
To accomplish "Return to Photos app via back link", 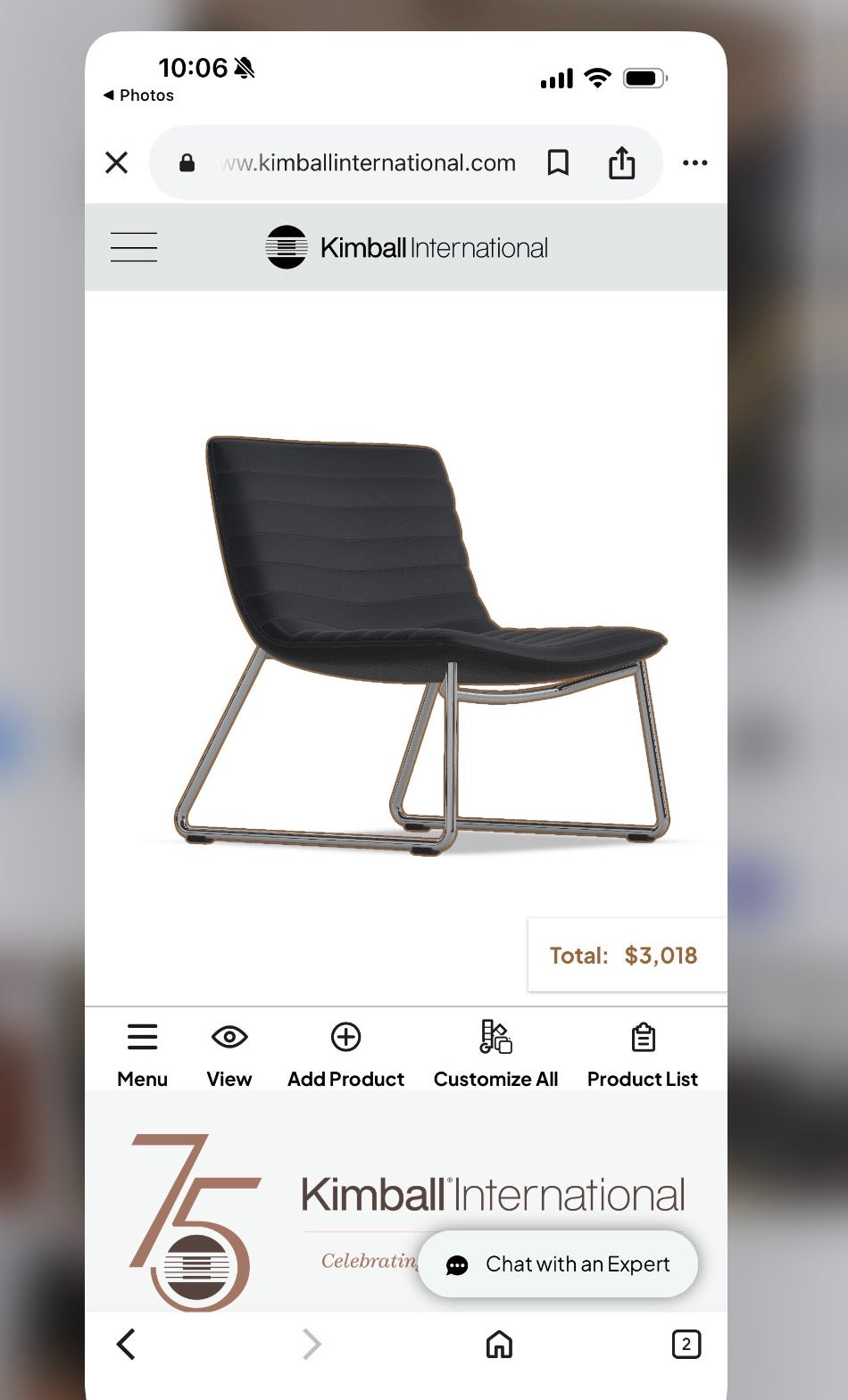I will [x=138, y=95].
